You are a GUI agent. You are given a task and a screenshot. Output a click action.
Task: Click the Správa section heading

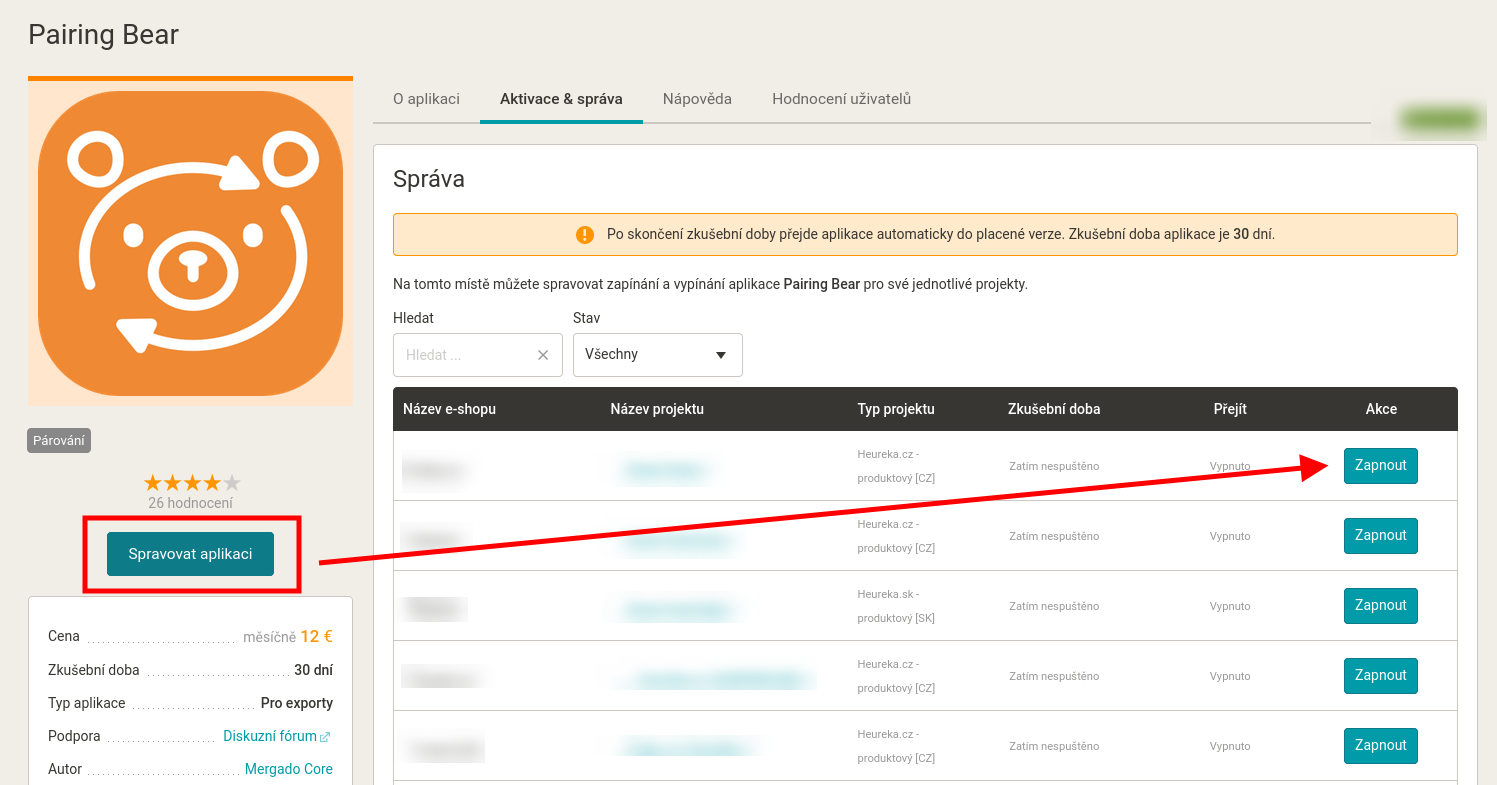[429, 180]
